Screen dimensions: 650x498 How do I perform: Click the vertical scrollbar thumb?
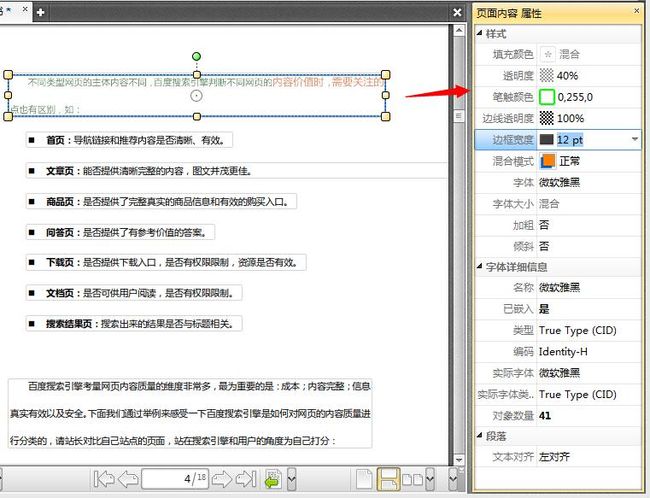tap(458, 116)
